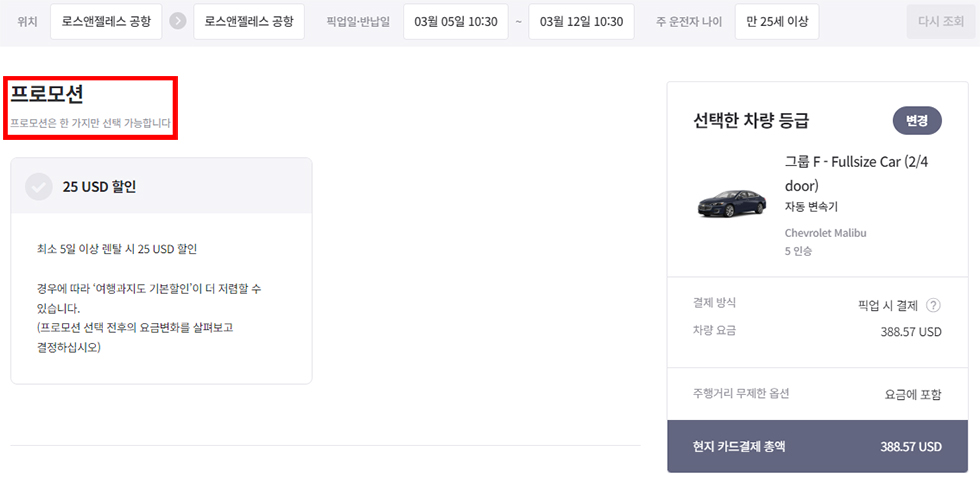Click the 차량 요금 388.57 USD amount
Viewport: 980px width, 477px height.
pyautogui.click(x=909, y=331)
